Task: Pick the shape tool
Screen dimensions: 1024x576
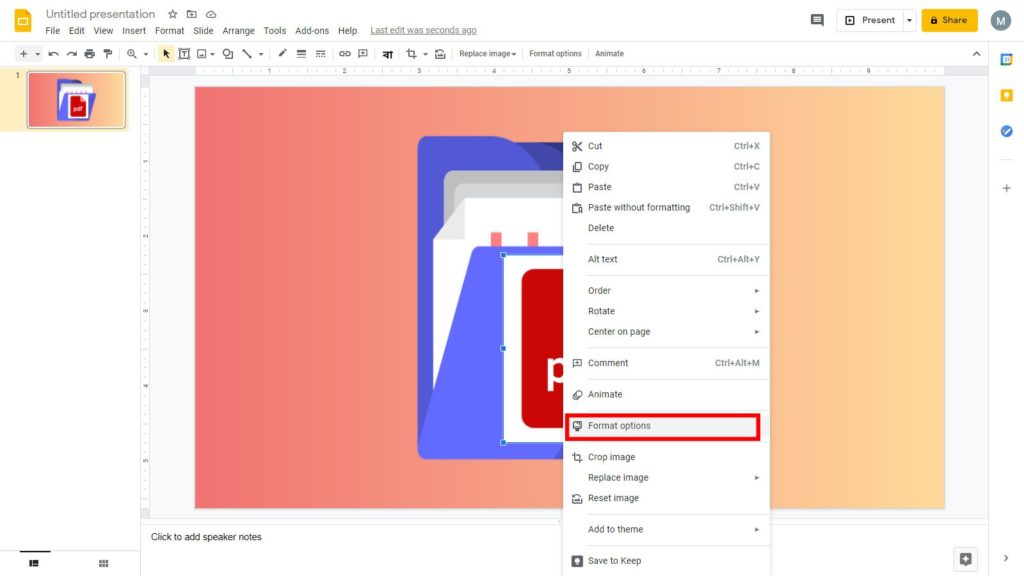Action: coord(228,54)
